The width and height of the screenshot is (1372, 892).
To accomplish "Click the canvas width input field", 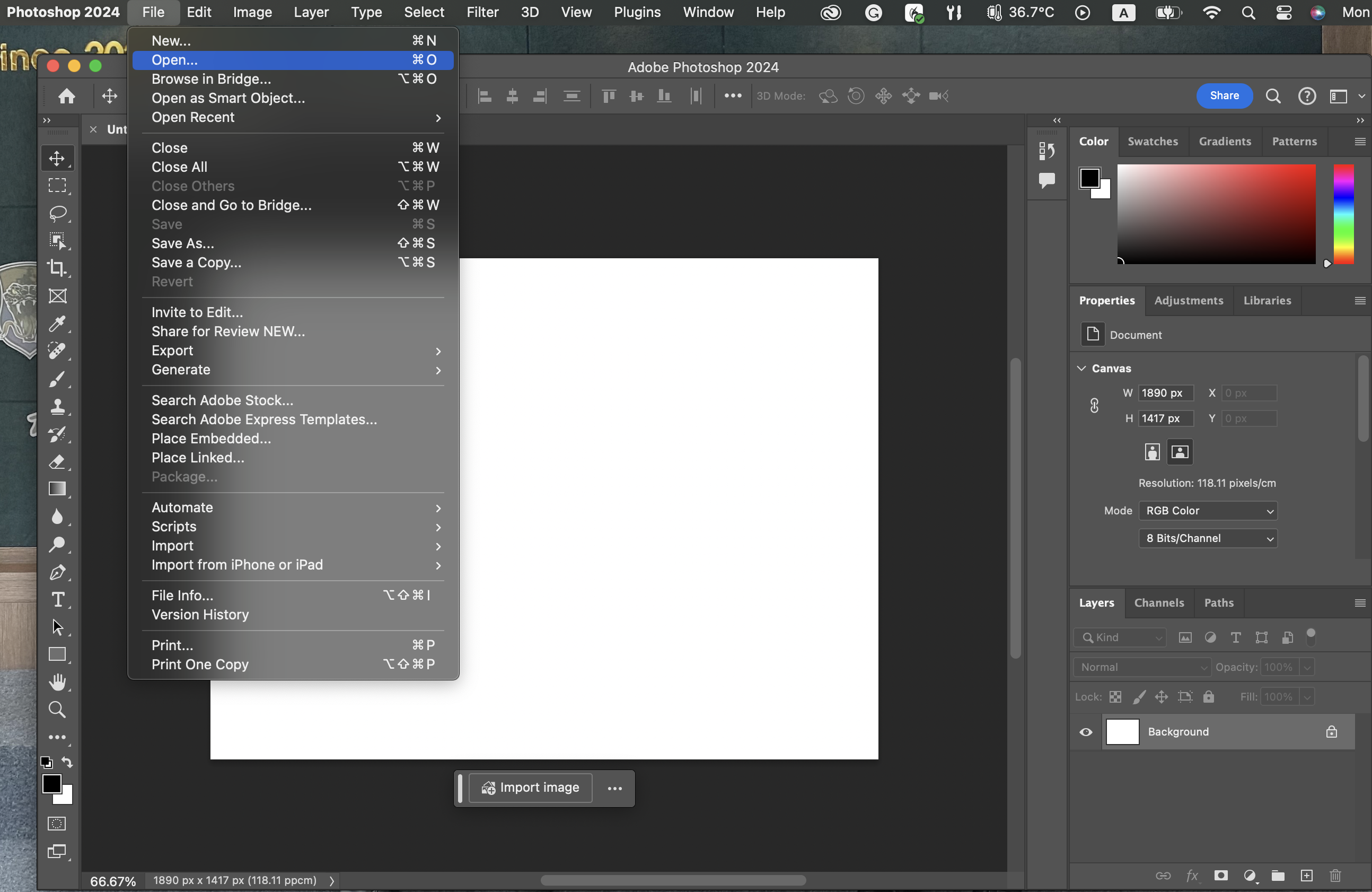I will point(1165,392).
